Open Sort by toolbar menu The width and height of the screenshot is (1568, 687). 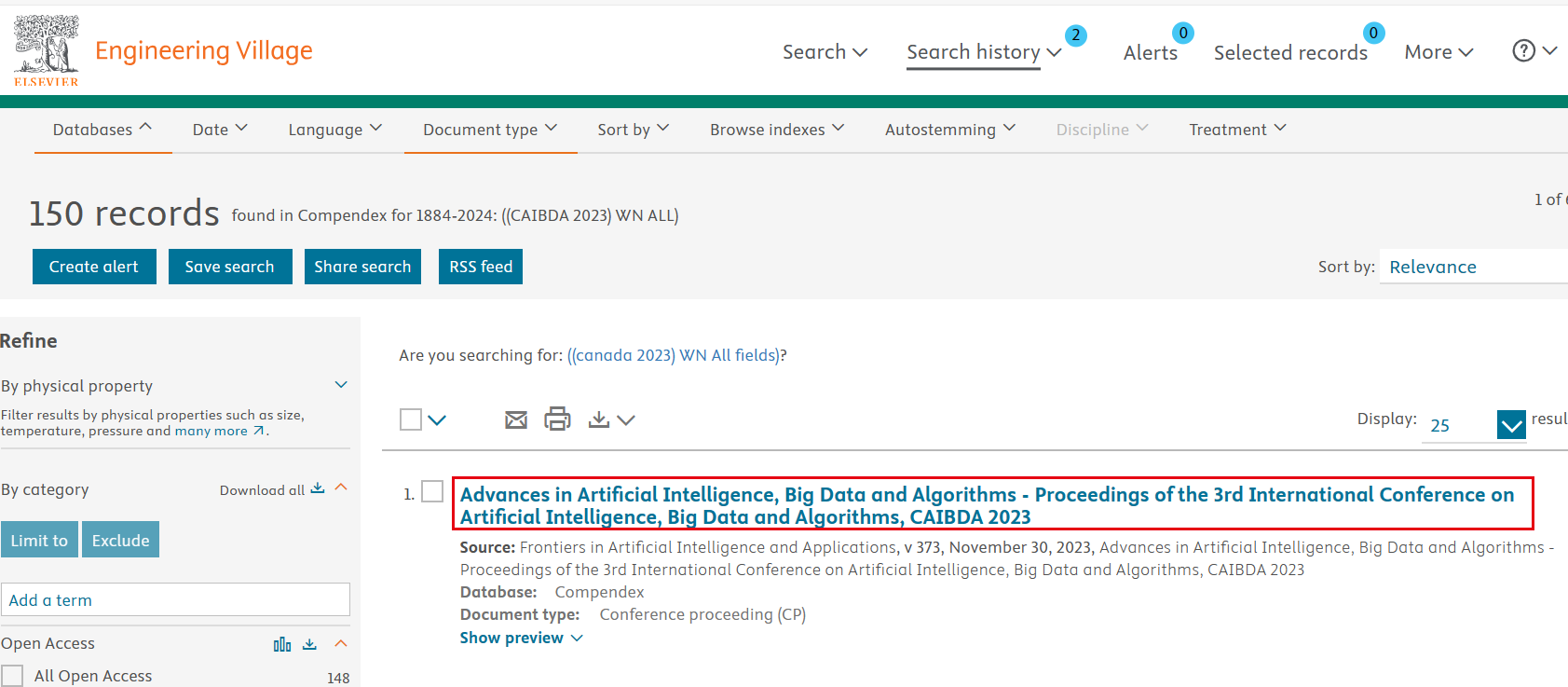(634, 130)
